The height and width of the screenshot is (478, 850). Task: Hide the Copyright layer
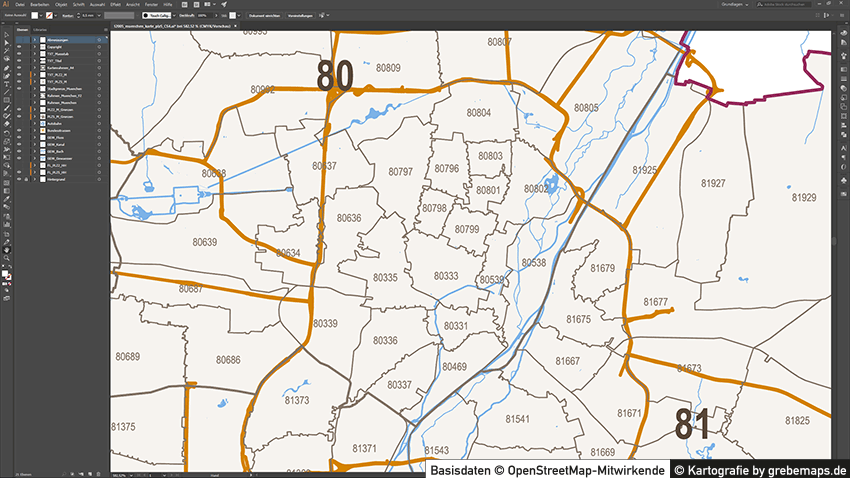point(18,46)
